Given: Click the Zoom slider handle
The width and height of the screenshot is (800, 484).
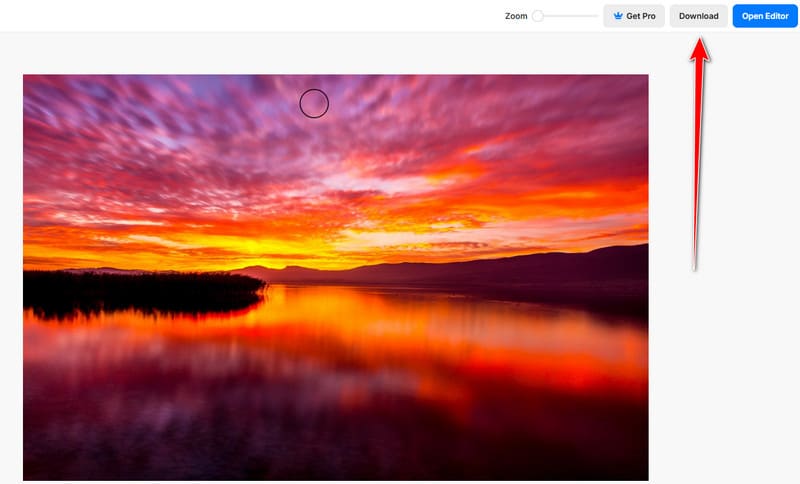Looking at the screenshot, I should (x=538, y=16).
